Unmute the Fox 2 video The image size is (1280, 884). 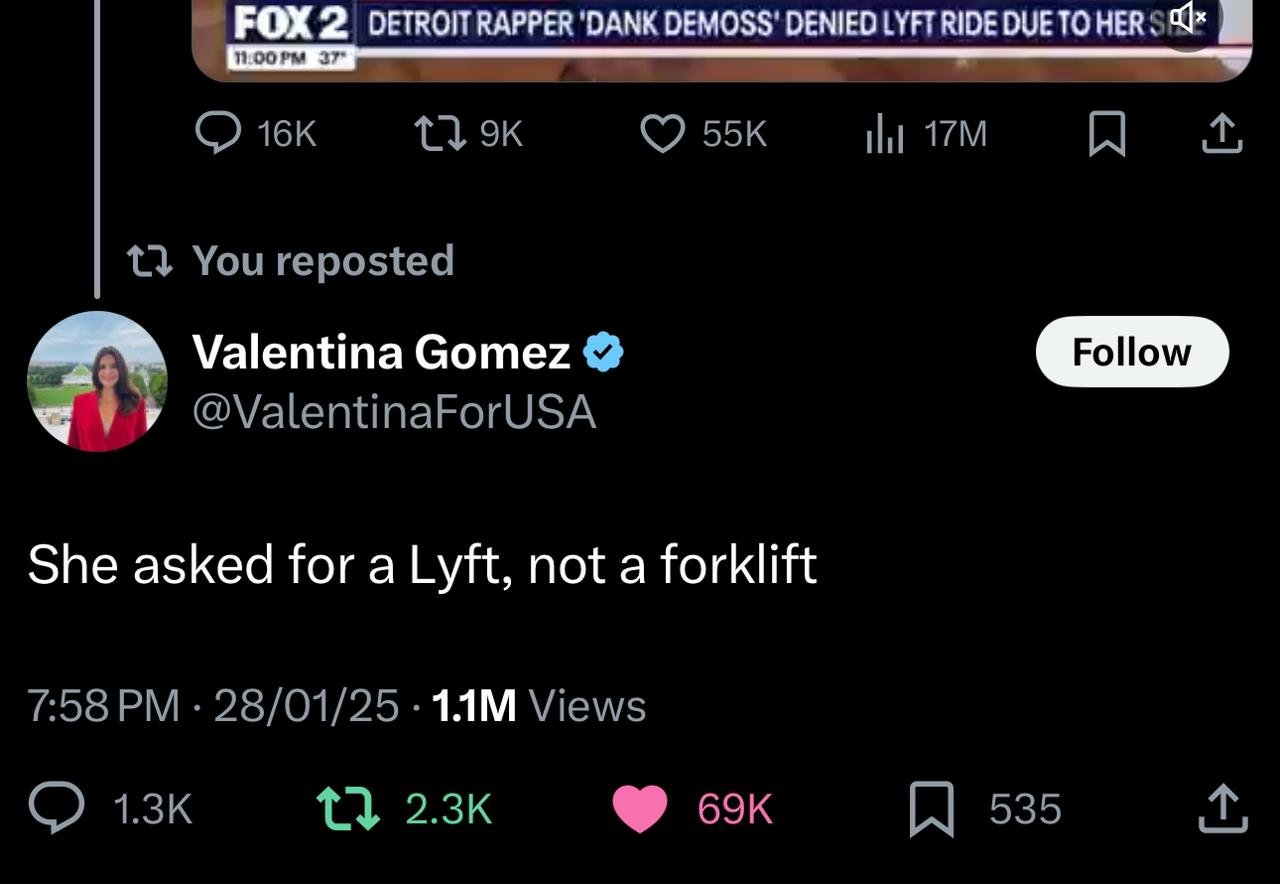[1189, 18]
